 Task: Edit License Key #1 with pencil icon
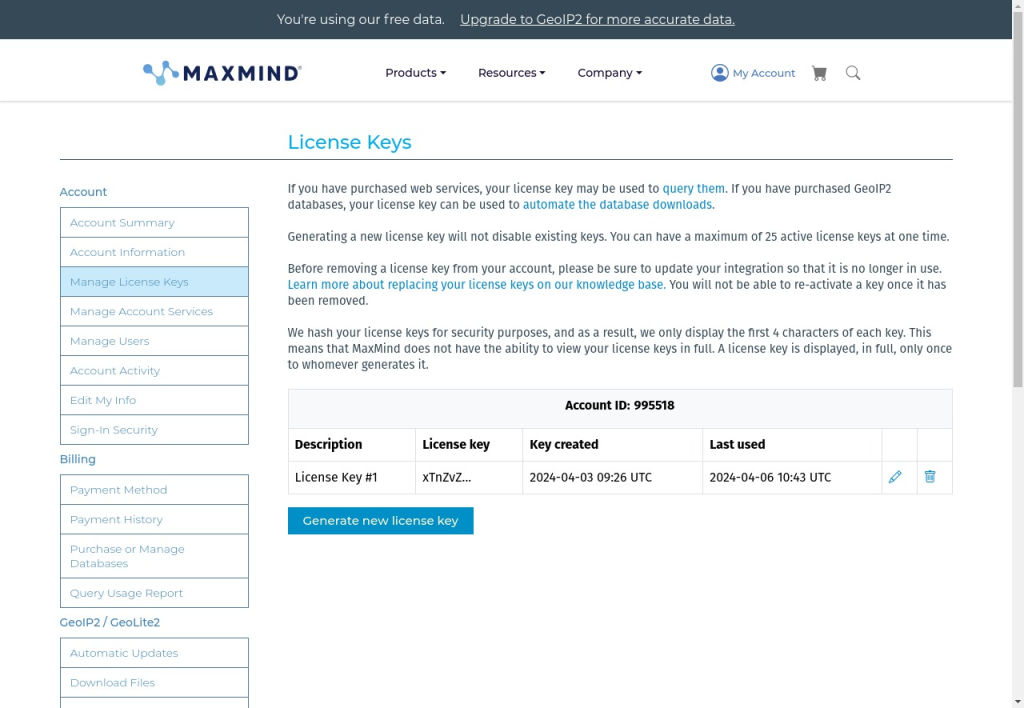tap(895, 477)
